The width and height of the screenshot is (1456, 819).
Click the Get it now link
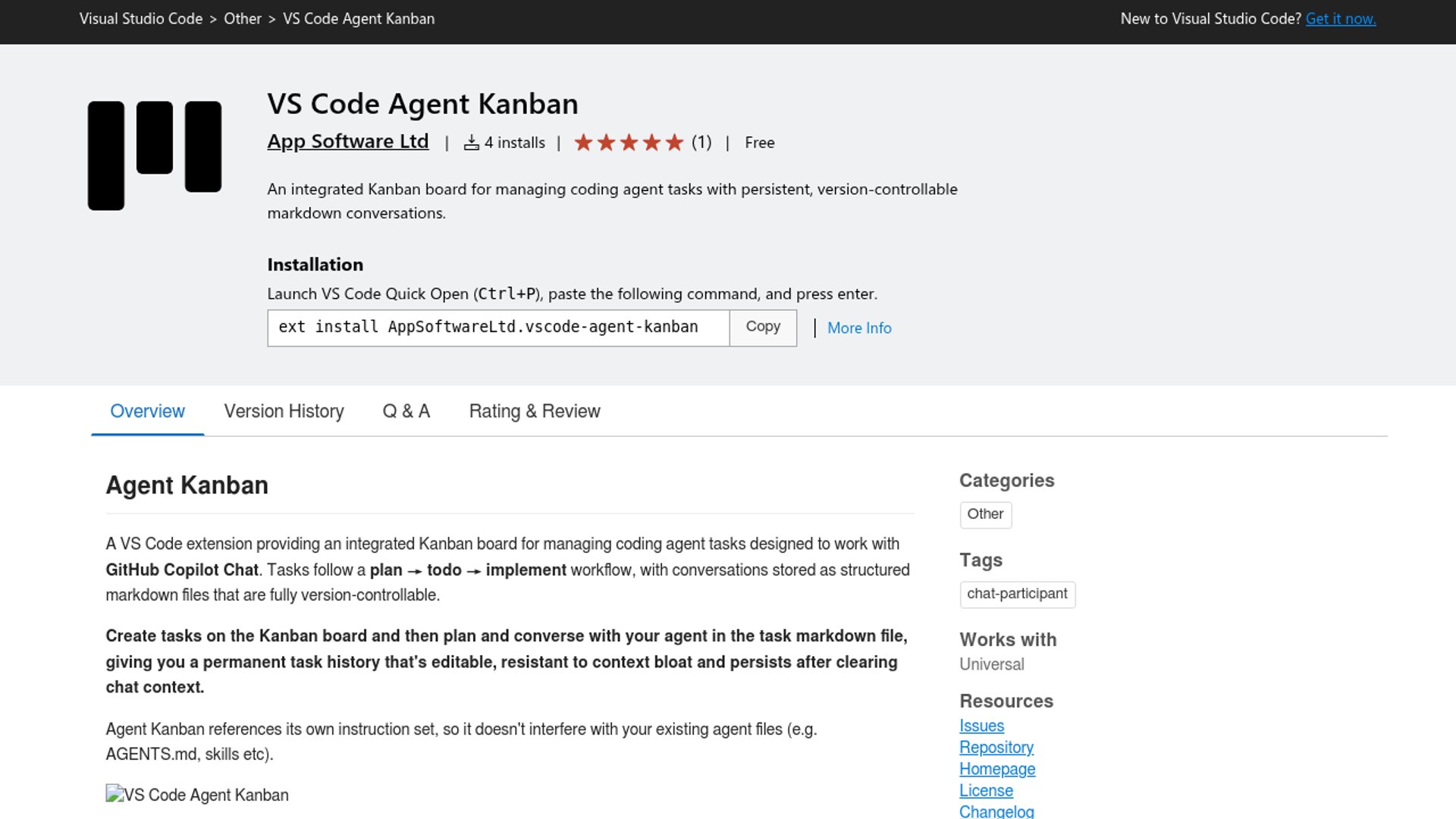(x=1340, y=19)
